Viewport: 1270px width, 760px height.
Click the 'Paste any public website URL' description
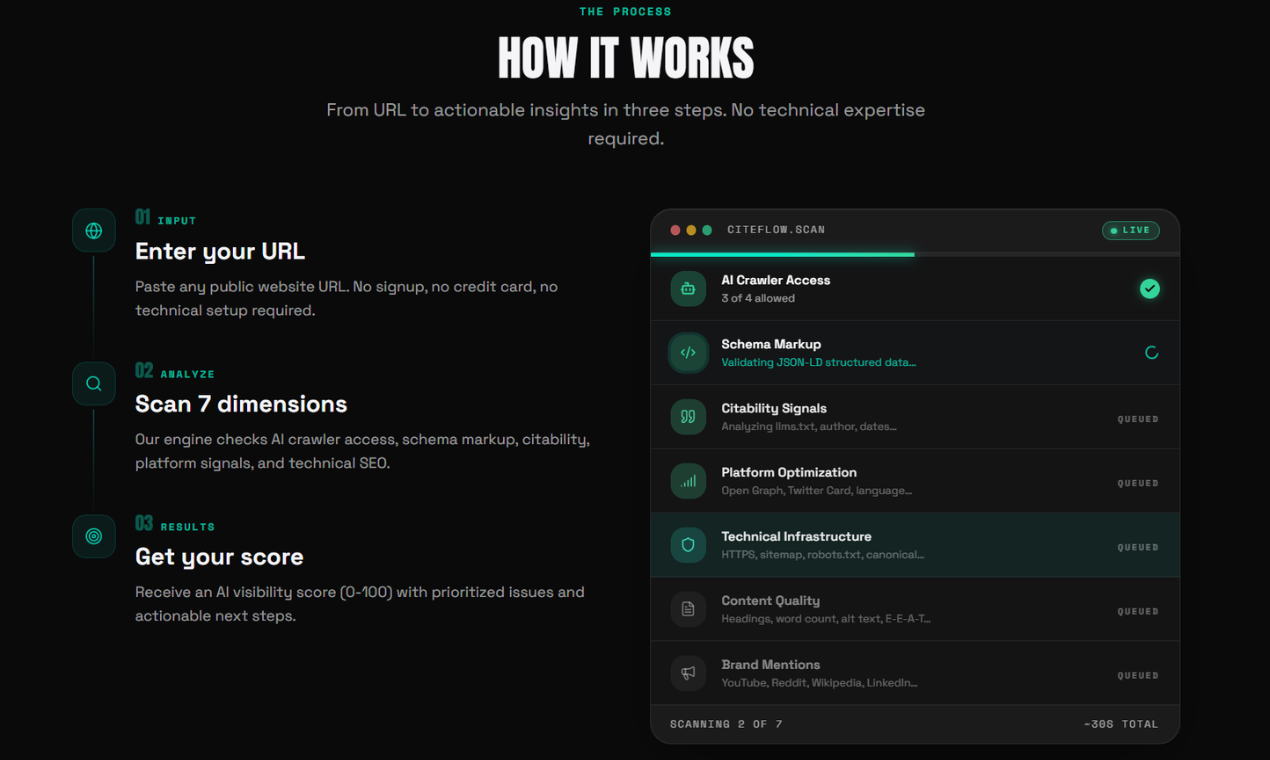click(347, 298)
